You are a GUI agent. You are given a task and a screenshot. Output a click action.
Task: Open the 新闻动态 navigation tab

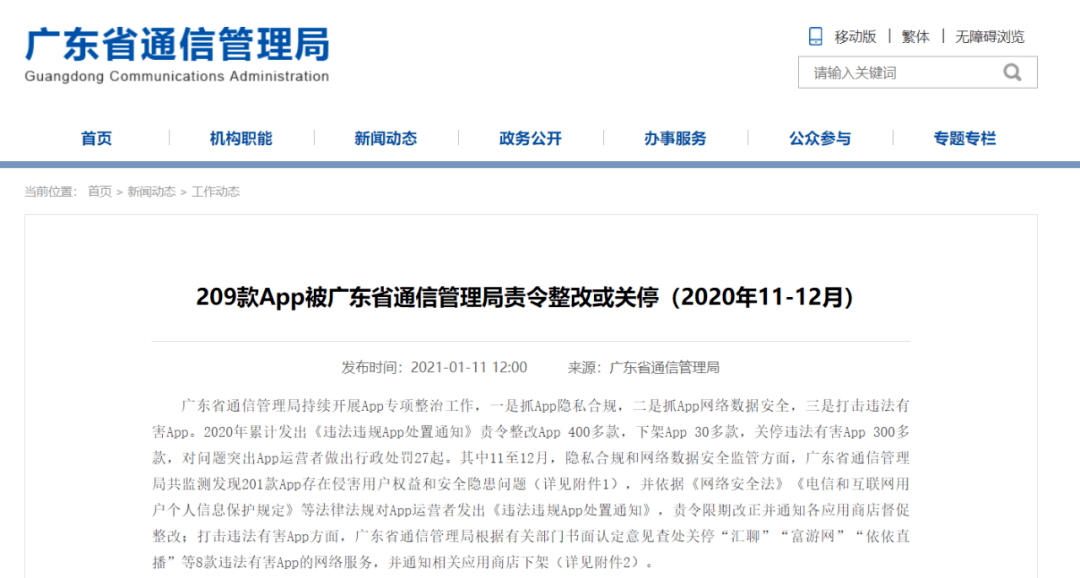click(384, 138)
